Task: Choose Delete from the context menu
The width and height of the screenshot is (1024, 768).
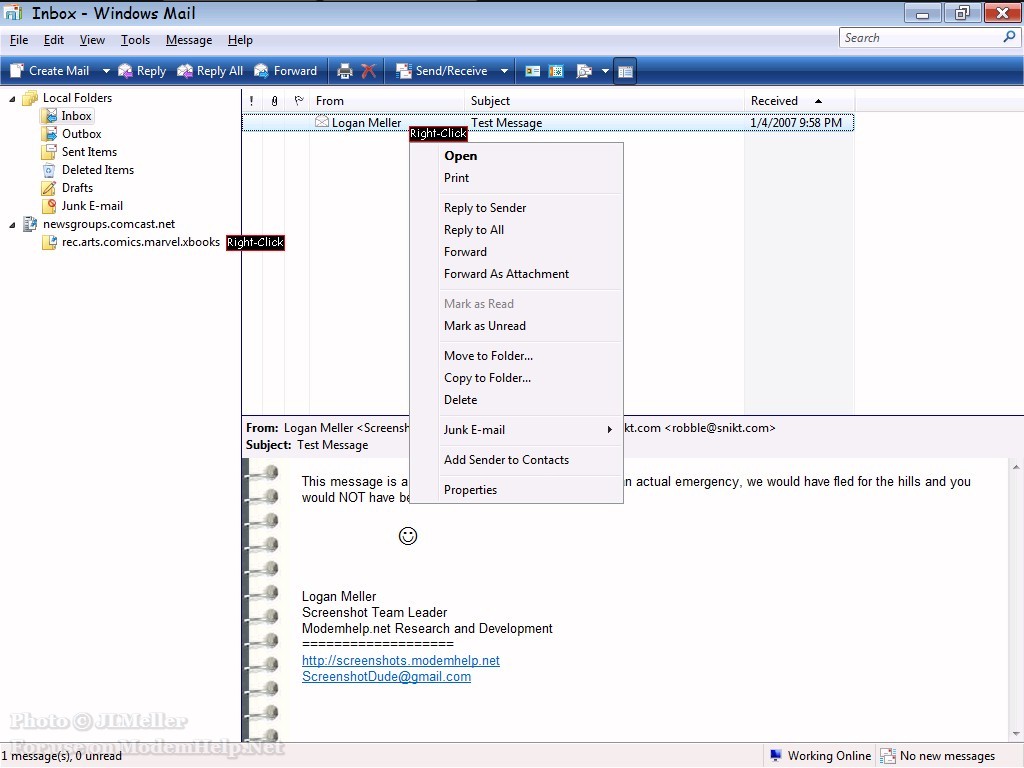Action: click(x=516, y=400)
